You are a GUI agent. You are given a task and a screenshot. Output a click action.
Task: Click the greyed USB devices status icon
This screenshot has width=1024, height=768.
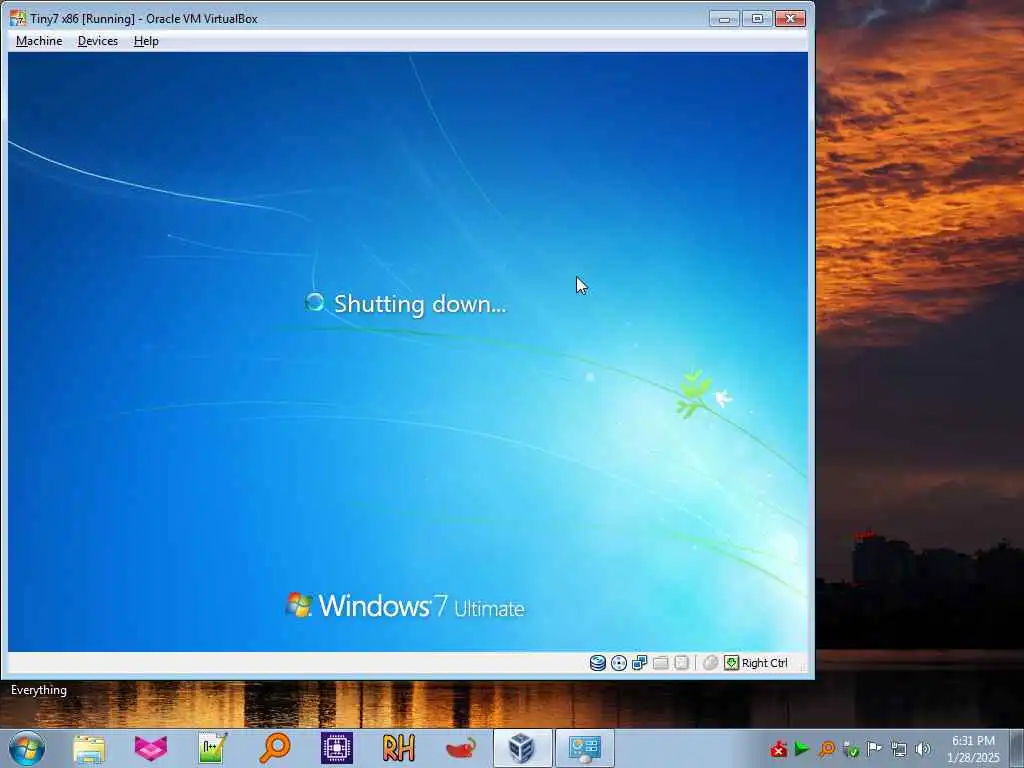681,663
